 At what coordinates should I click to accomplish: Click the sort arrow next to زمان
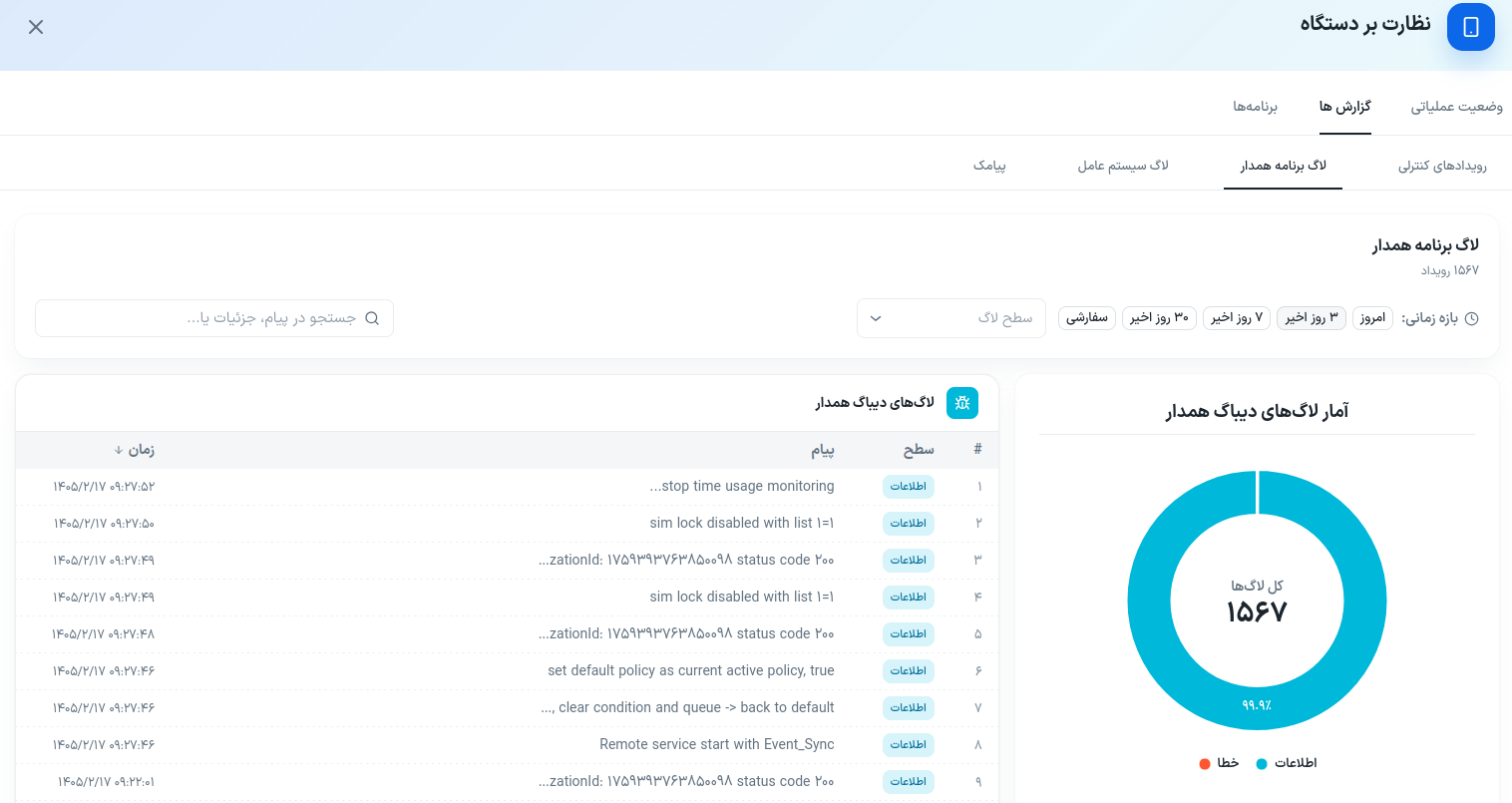pyautogui.click(x=119, y=451)
